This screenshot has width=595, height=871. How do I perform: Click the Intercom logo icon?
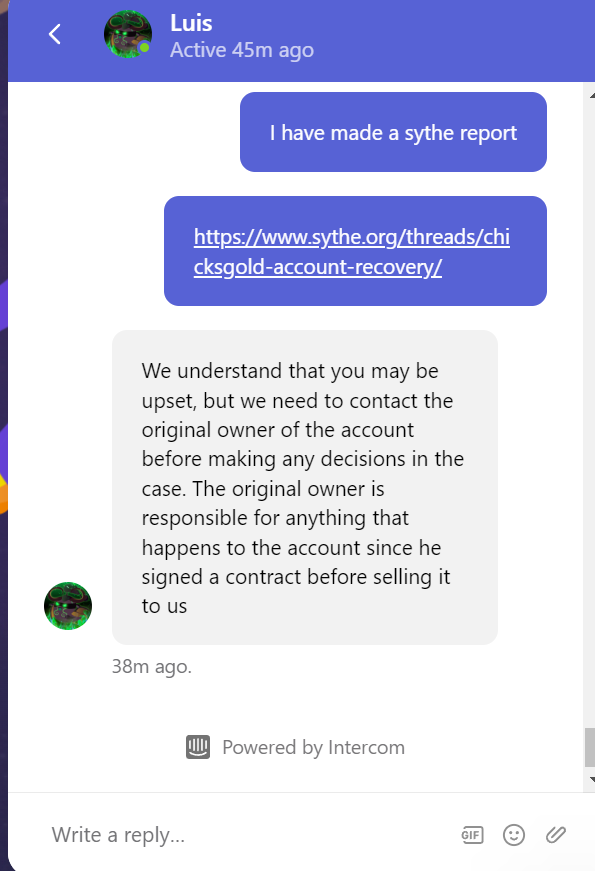coord(198,747)
